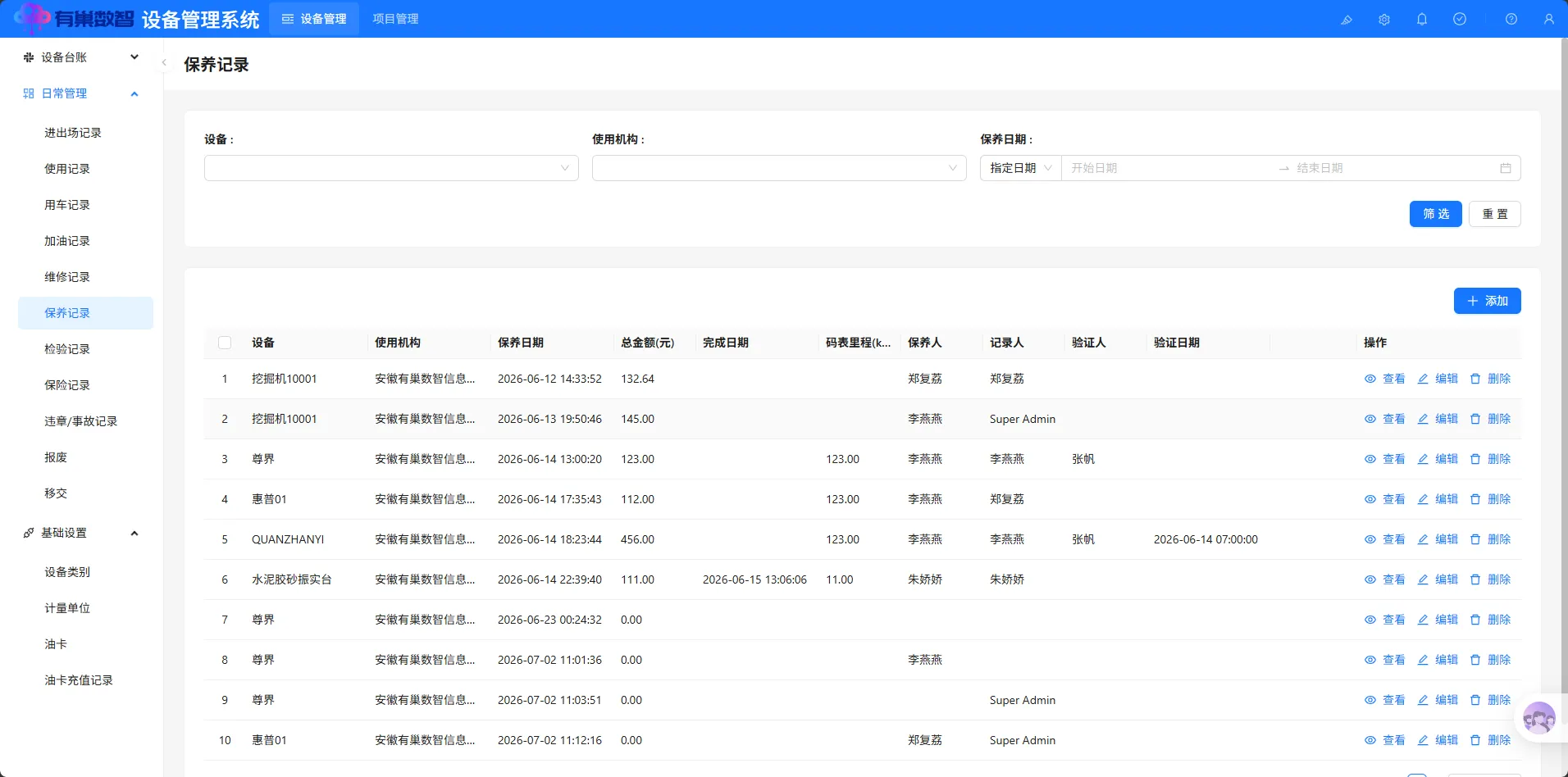Toggle the select-all checkbox in the table header
Screen dimensions: 1568x777
point(225,343)
